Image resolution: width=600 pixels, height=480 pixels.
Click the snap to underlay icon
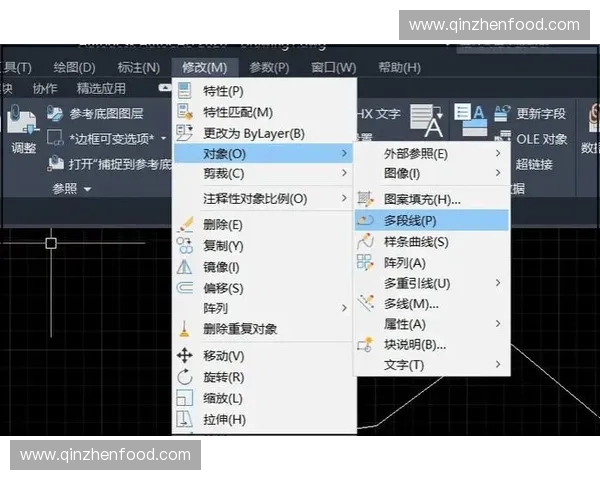(55, 163)
